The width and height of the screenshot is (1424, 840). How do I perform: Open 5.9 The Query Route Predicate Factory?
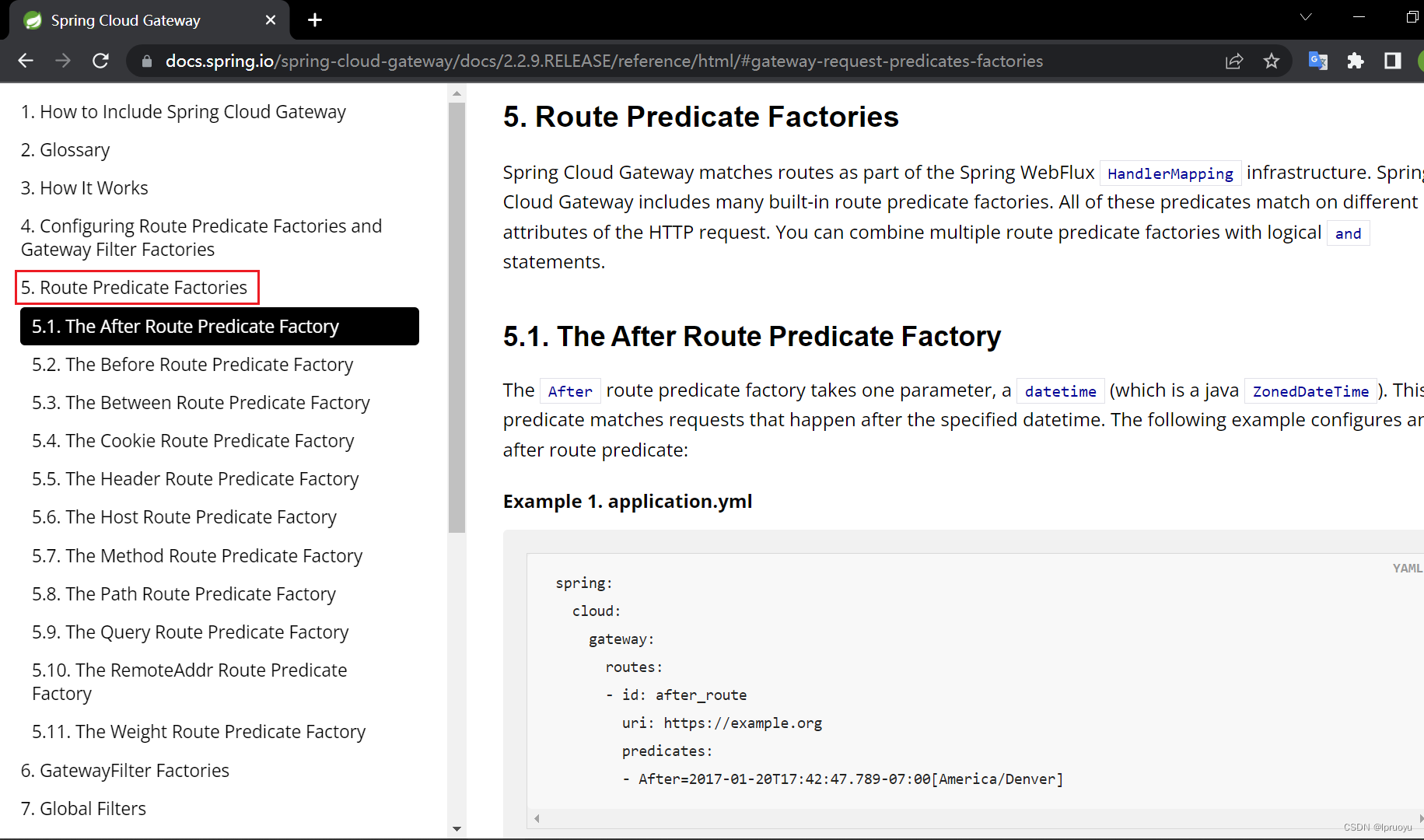(x=191, y=632)
